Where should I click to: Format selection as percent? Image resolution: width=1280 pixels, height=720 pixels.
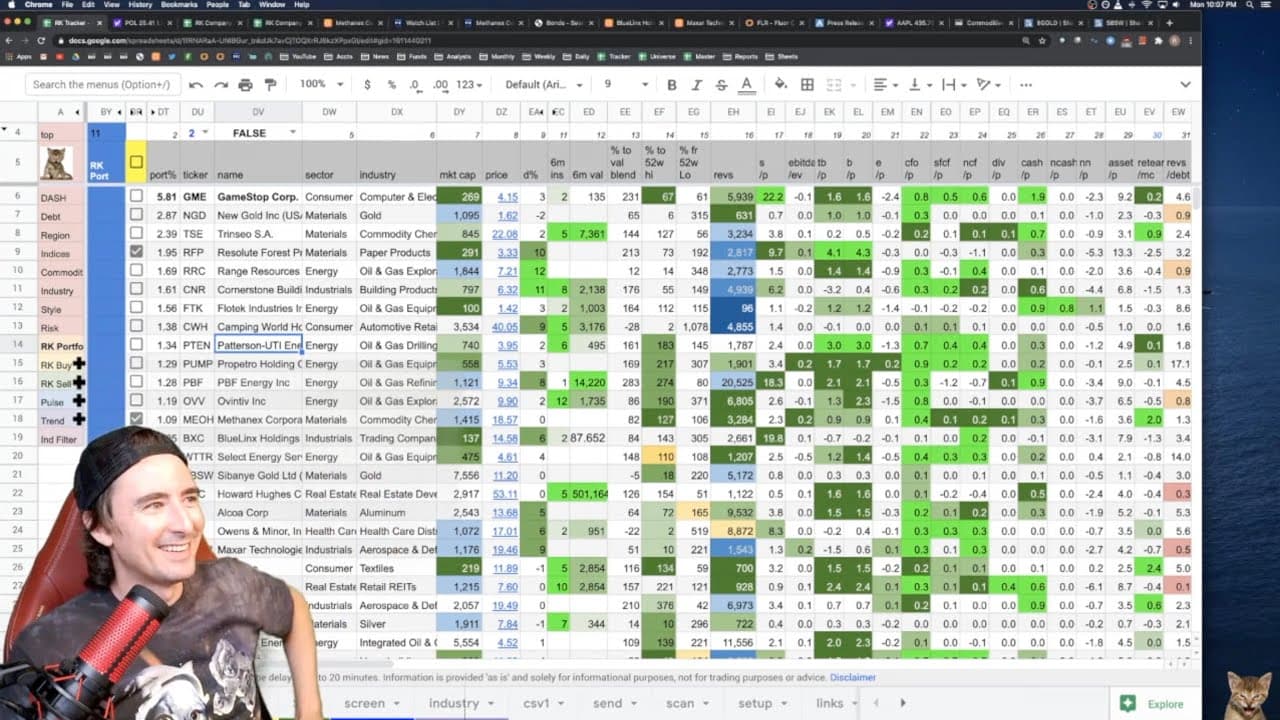(392, 85)
